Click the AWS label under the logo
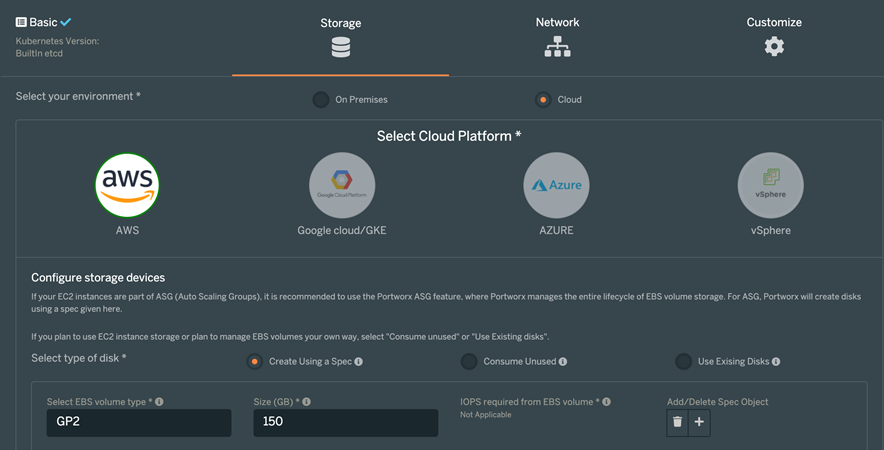Image resolution: width=884 pixels, height=450 pixels. click(127, 230)
